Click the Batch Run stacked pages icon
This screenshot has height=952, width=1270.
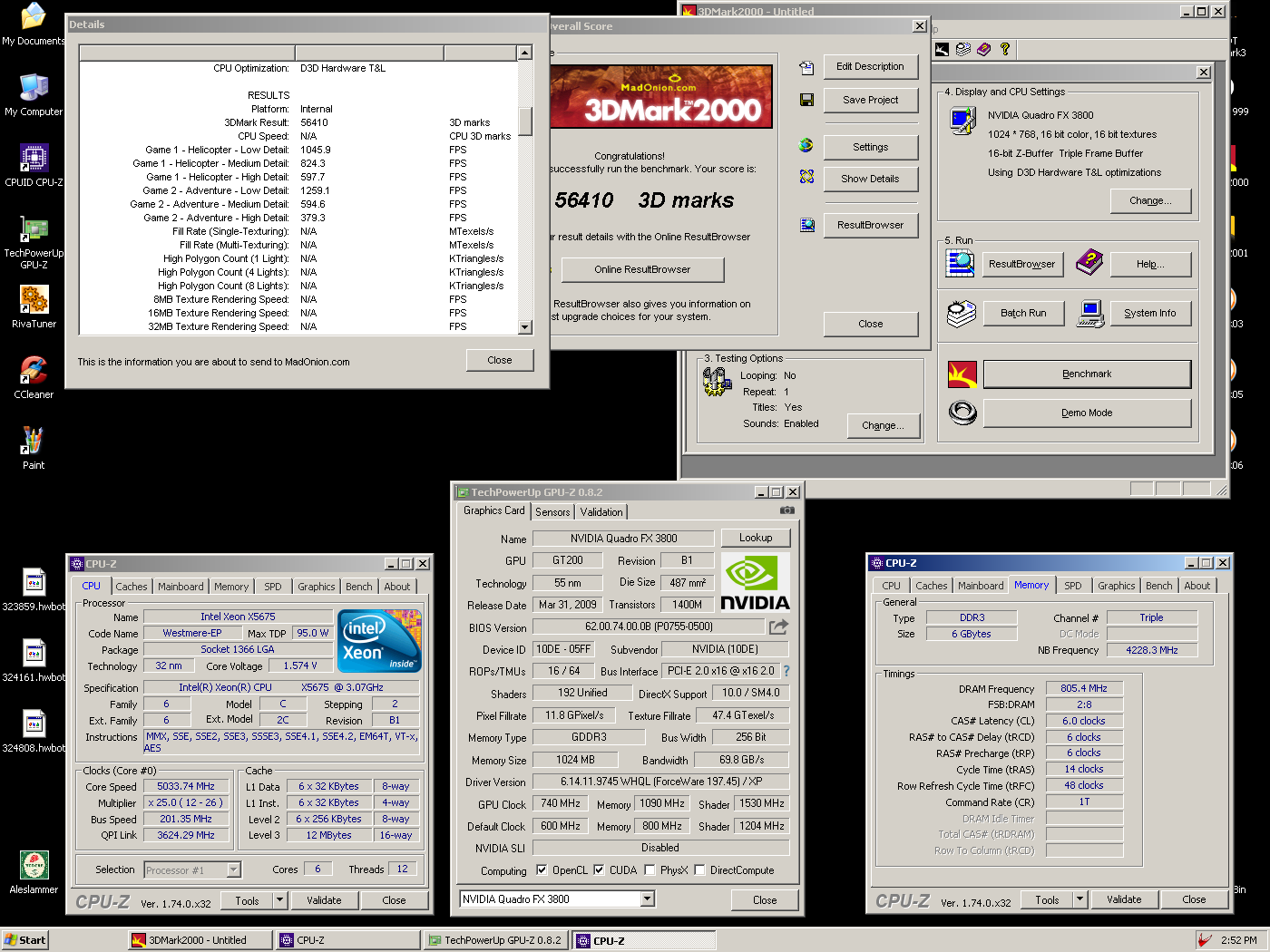pyautogui.click(x=962, y=313)
